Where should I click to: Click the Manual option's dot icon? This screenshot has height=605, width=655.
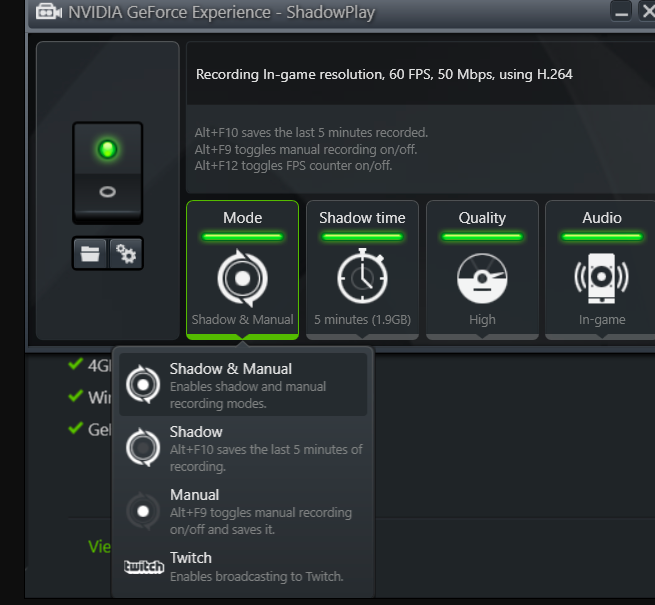(x=143, y=511)
